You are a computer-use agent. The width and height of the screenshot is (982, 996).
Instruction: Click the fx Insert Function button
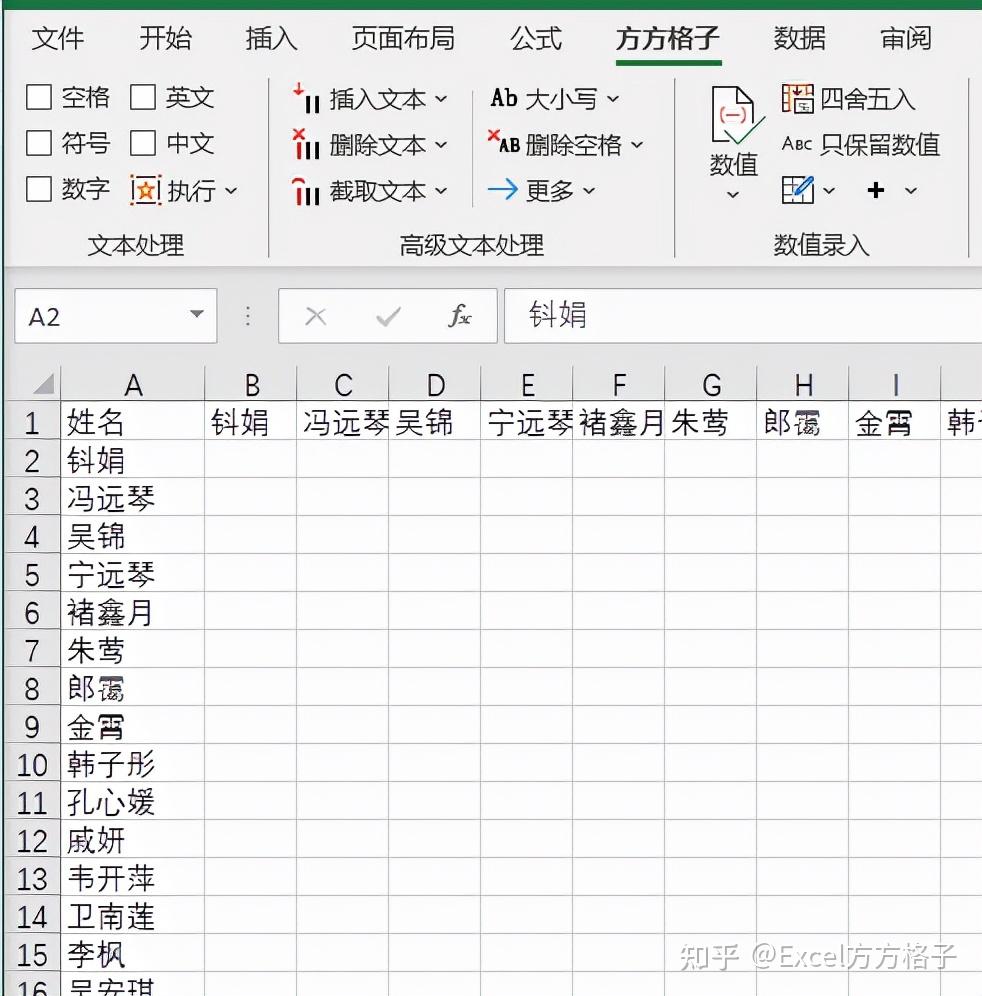click(x=460, y=315)
